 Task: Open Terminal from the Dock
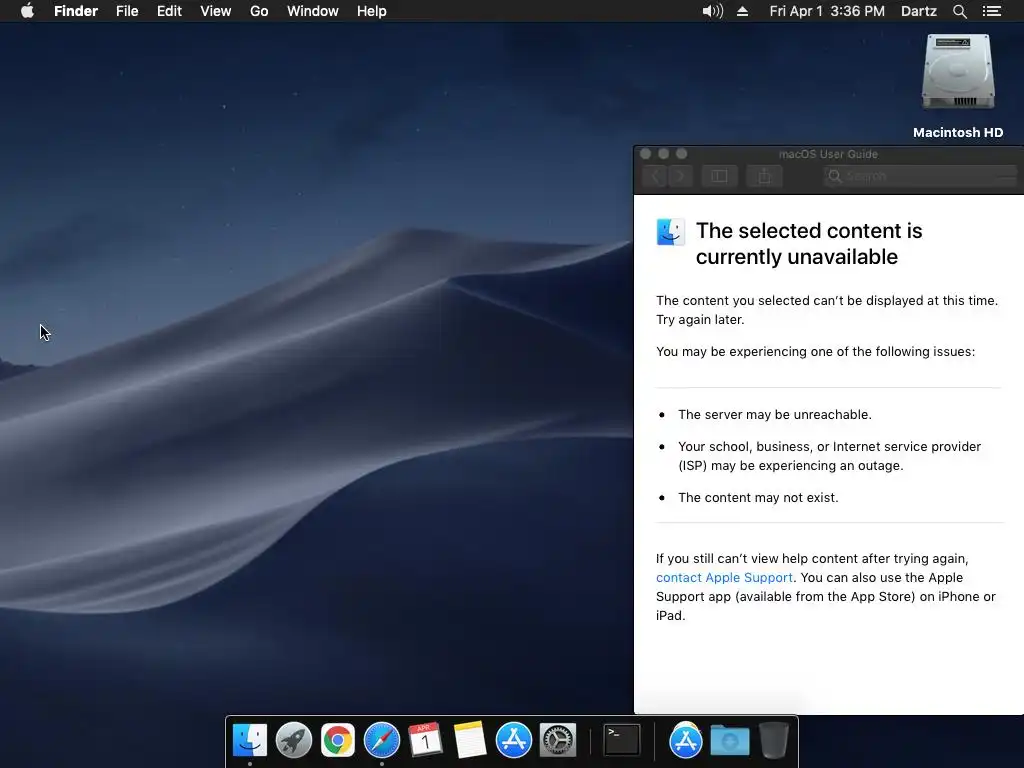click(621, 740)
